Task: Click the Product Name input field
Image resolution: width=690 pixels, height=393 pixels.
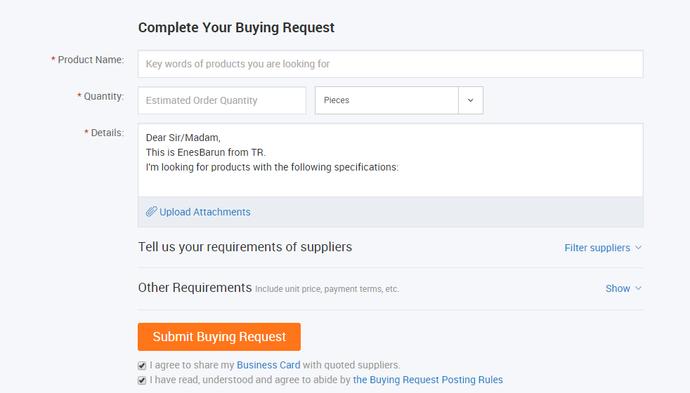Action: (390, 64)
